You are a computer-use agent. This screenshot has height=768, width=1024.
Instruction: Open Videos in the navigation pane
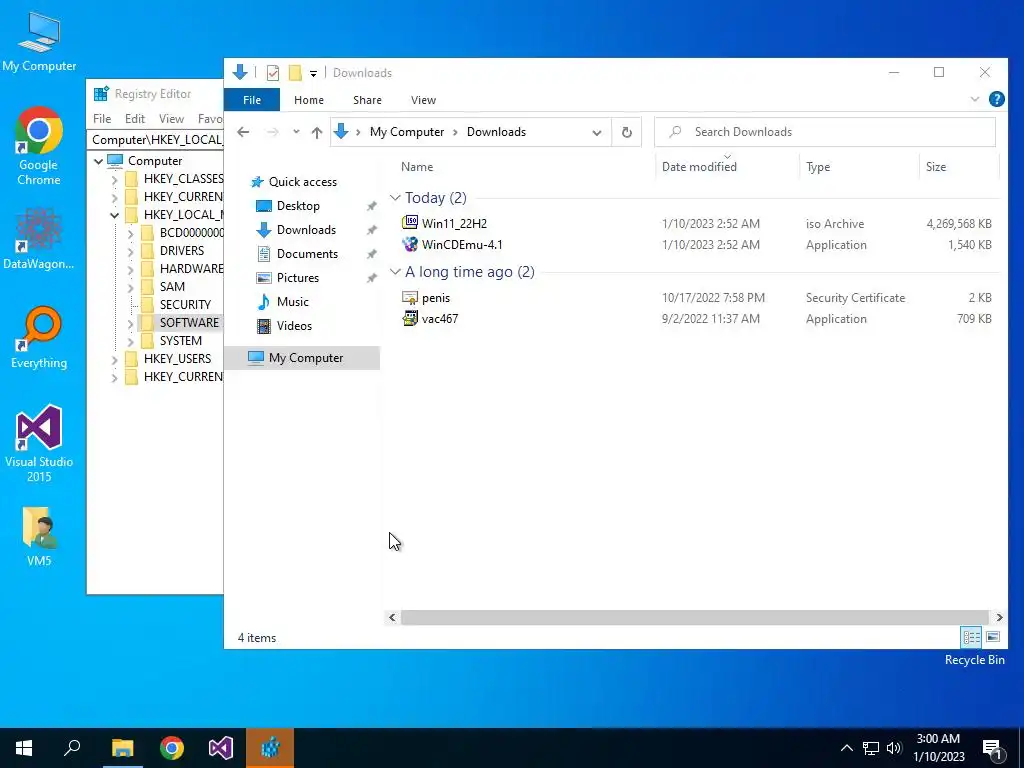pyautogui.click(x=294, y=325)
